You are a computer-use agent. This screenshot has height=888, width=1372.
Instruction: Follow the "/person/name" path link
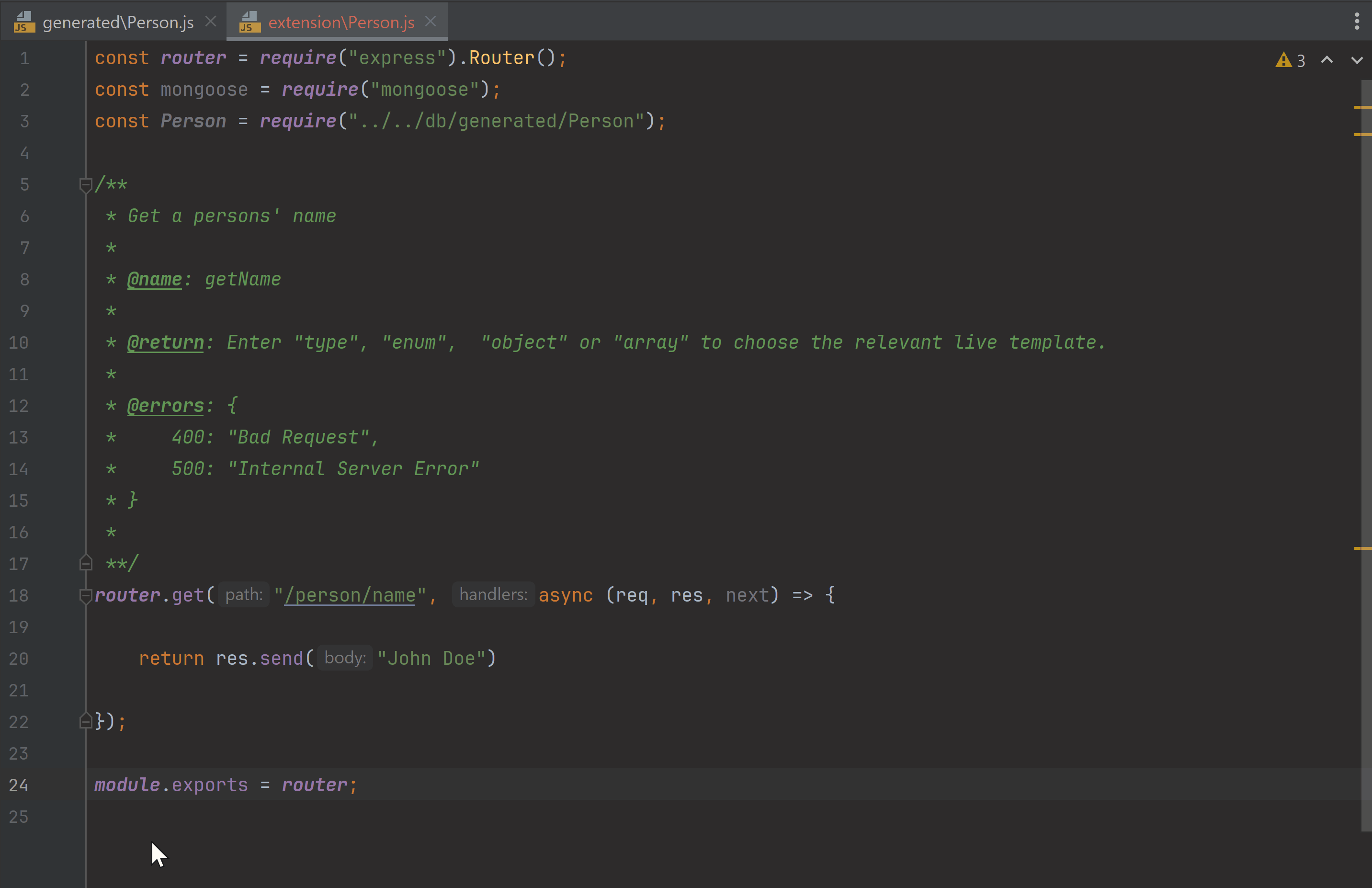[x=350, y=595]
